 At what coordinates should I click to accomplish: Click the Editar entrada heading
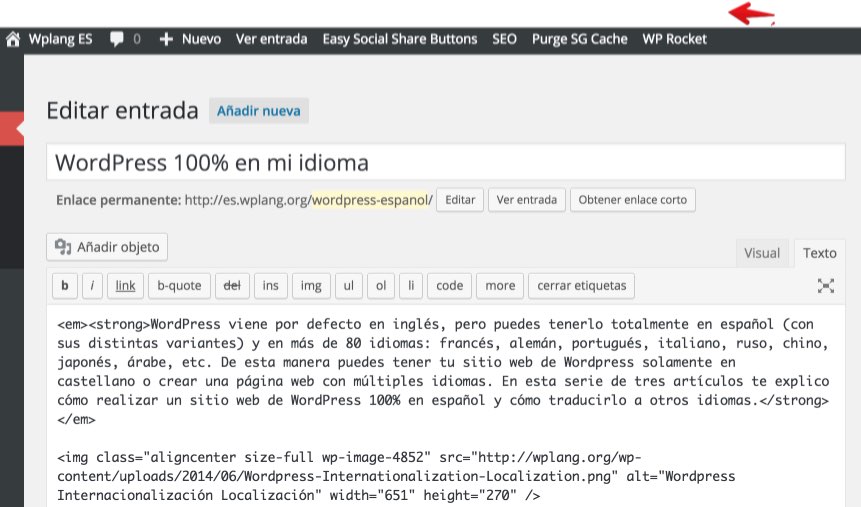(x=122, y=110)
